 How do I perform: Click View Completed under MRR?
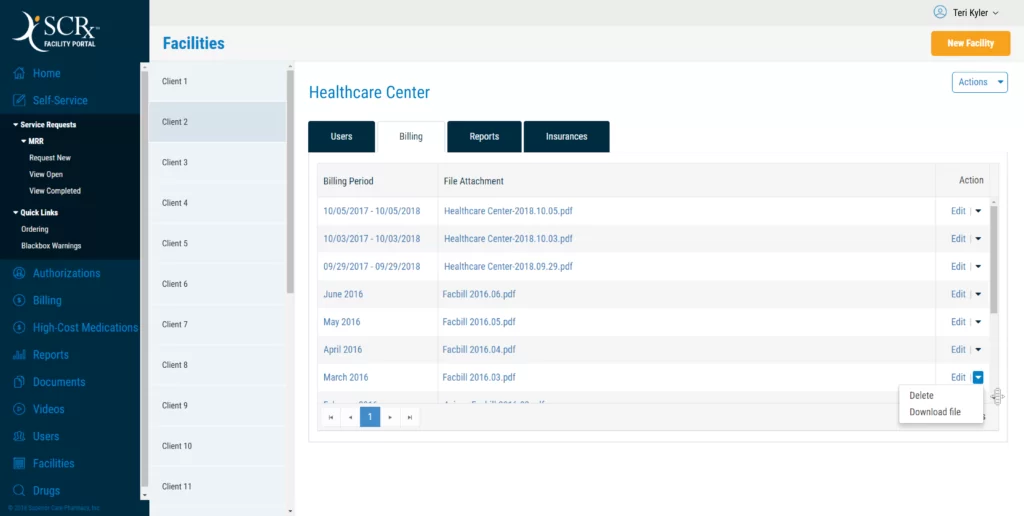(55, 191)
